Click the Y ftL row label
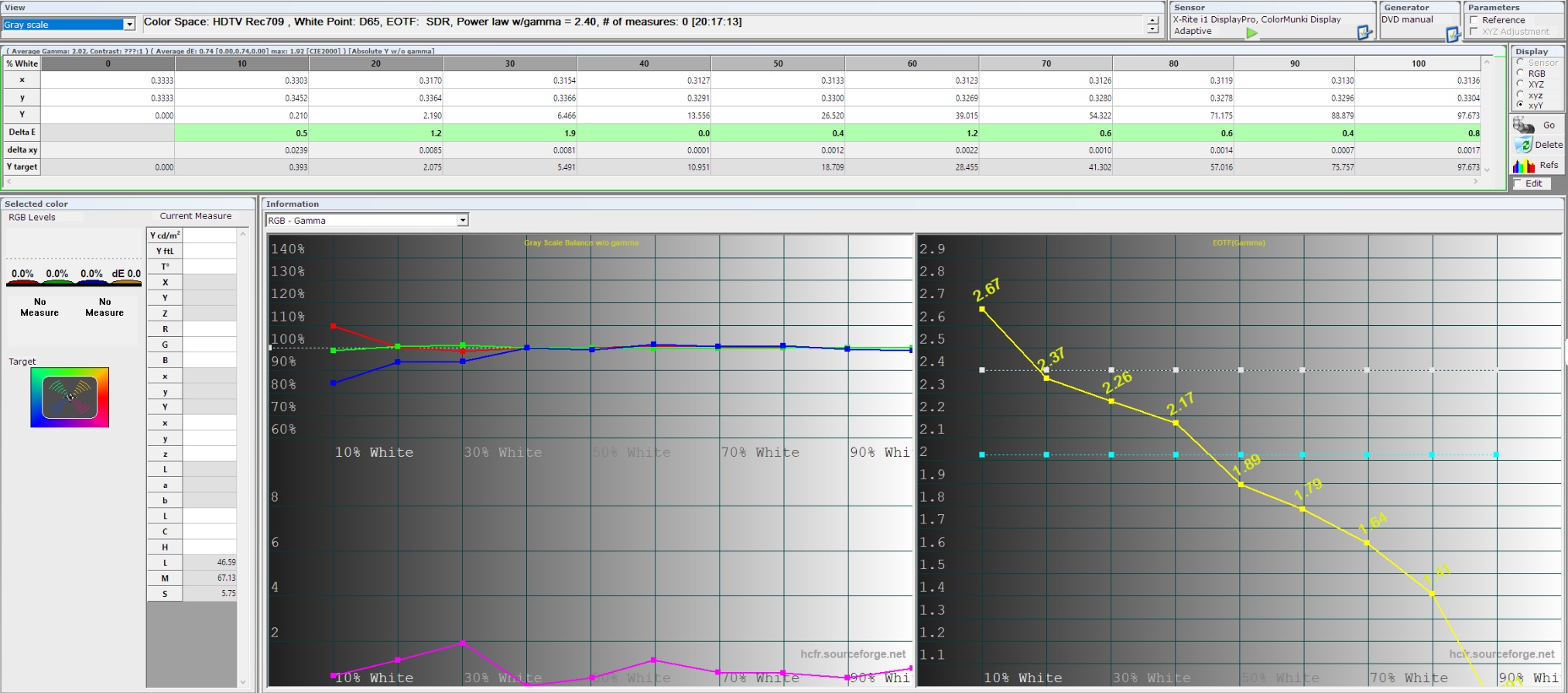Screen dimensions: 1568x693 [165, 251]
